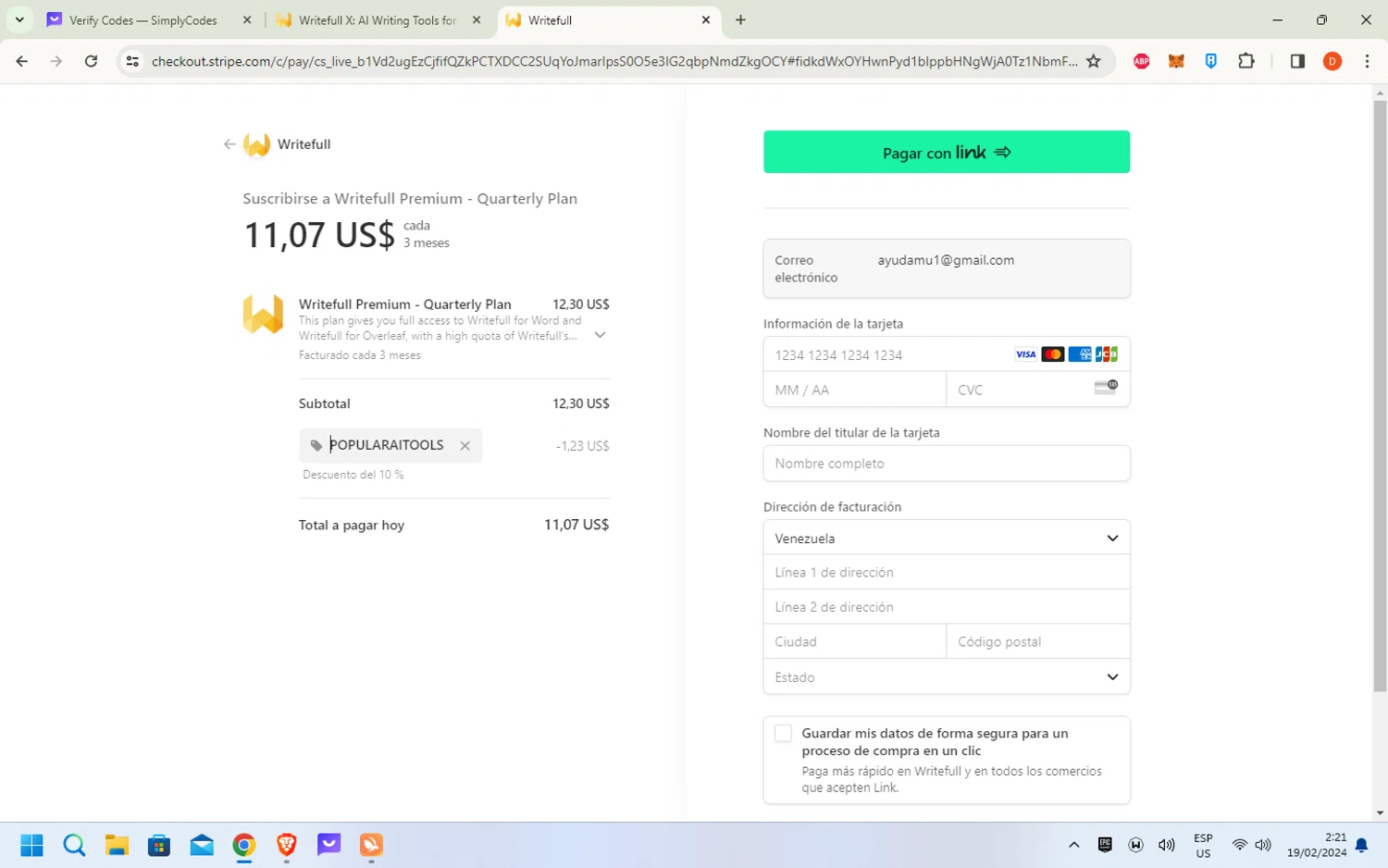Toggle the browser side panel

(1297, 61)
